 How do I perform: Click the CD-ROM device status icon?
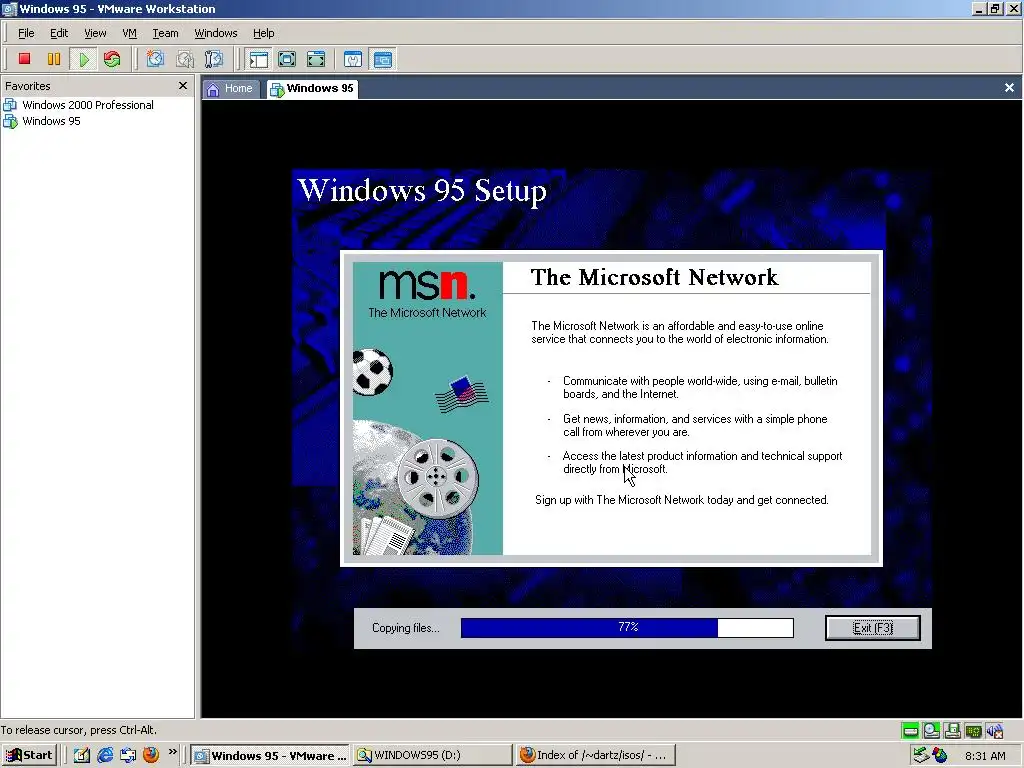(932, 731)
